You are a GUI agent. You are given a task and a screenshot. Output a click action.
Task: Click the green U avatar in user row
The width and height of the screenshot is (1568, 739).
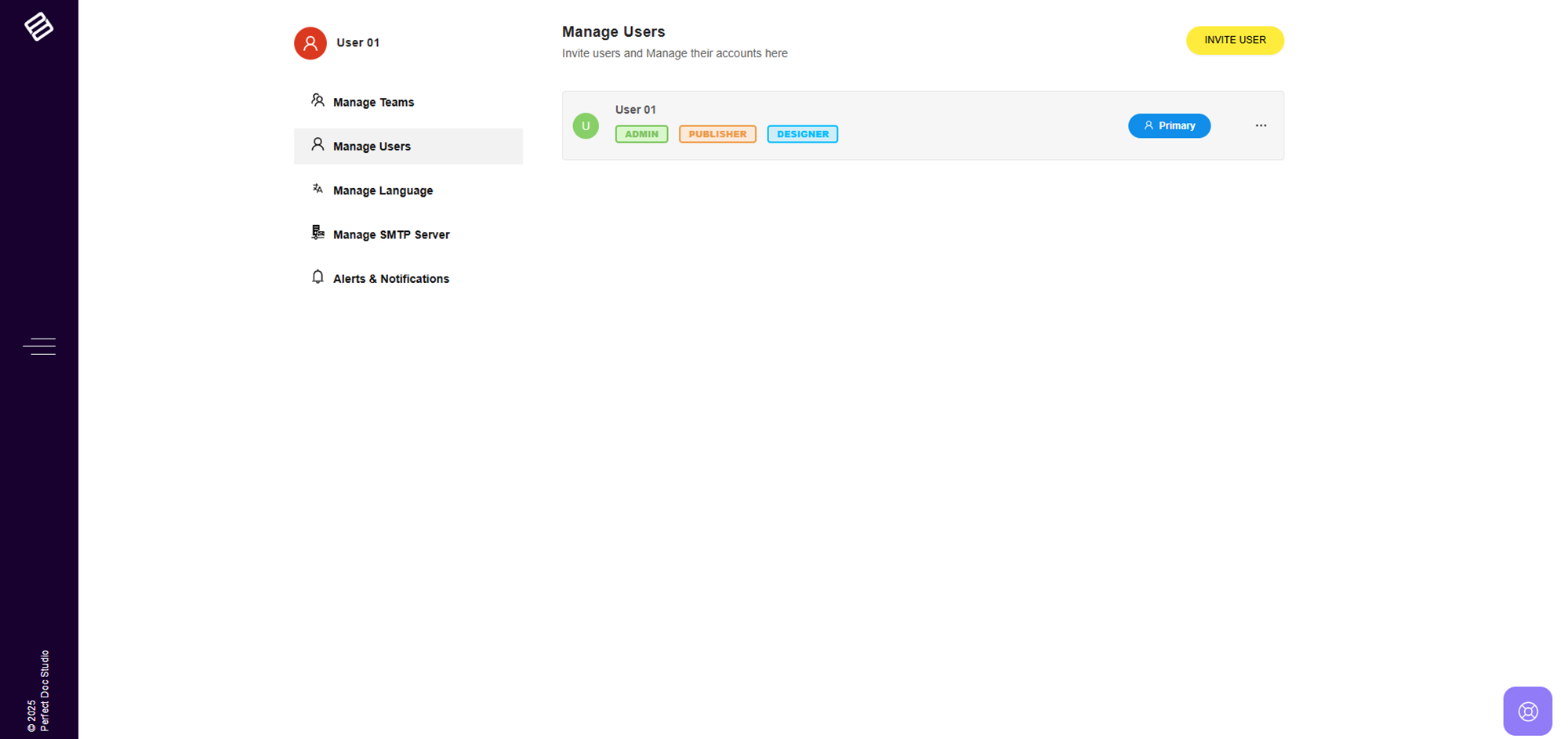tap(586, 126)
